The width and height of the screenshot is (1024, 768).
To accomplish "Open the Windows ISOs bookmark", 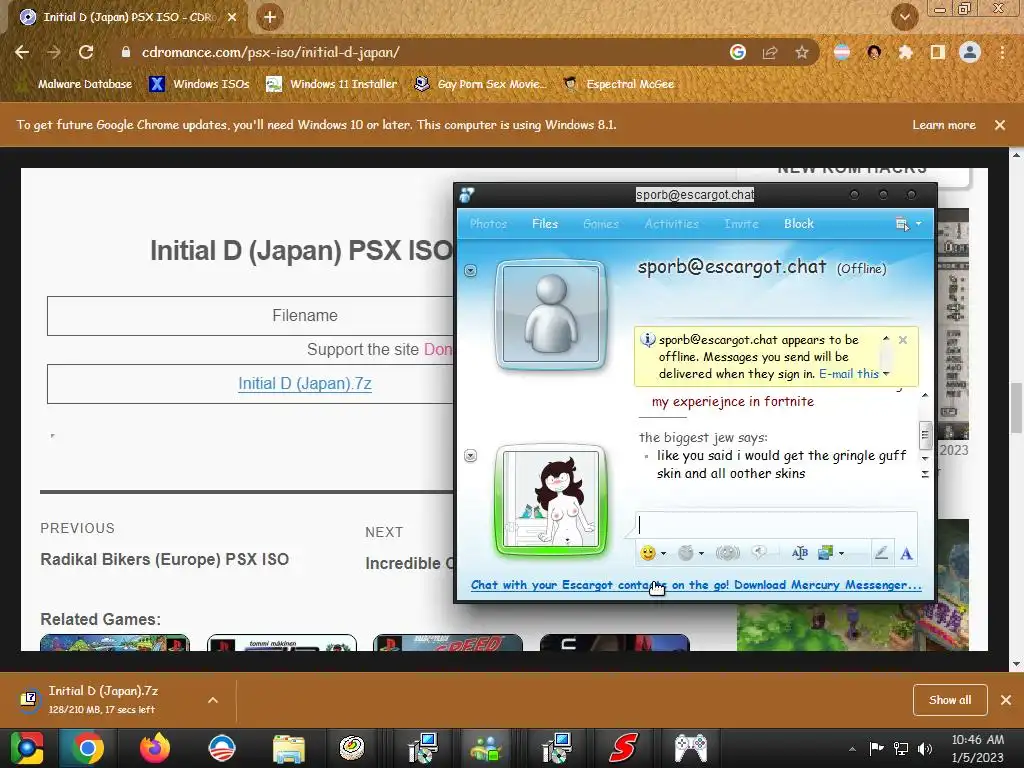I will (x=199, y=84).
